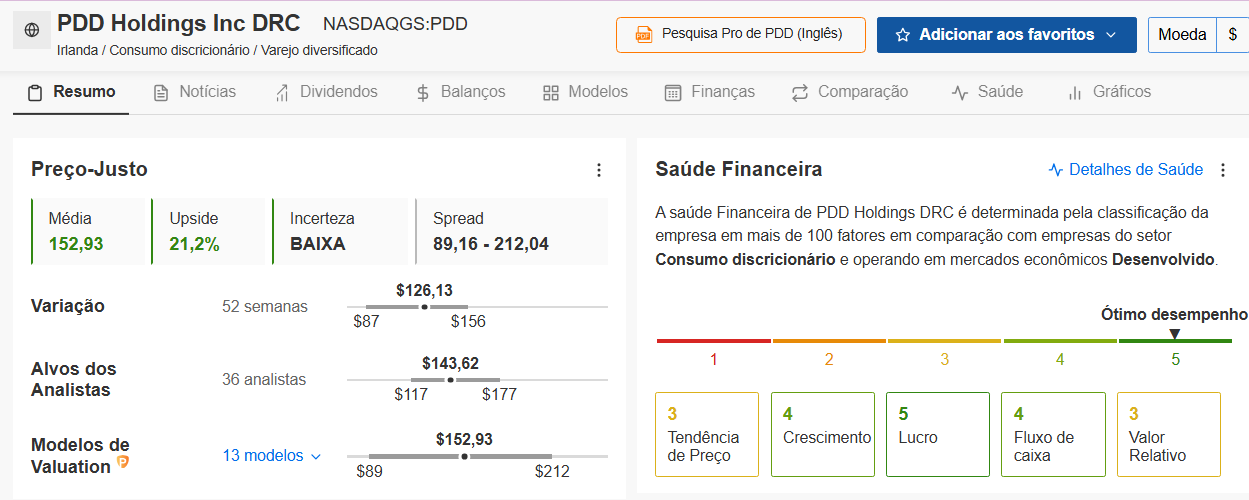
Task: Click the three-dot menu in Preço-Justo panel
Action: point(599,170)
